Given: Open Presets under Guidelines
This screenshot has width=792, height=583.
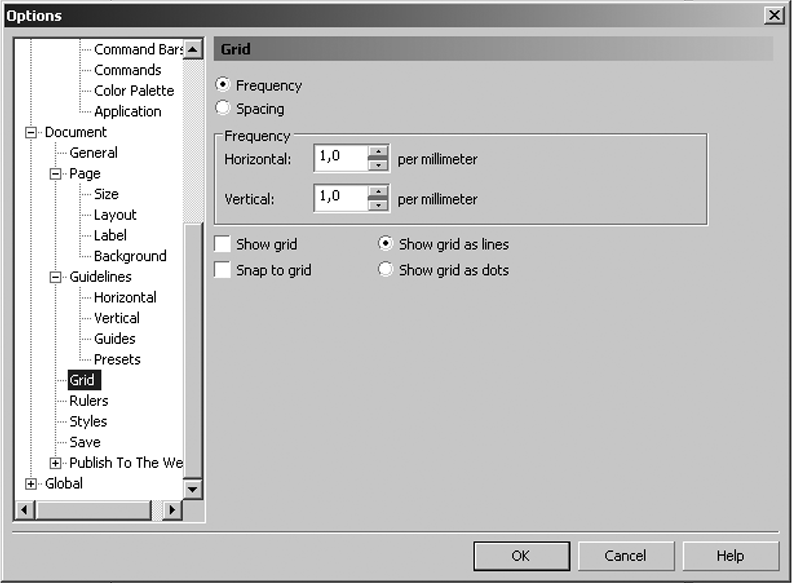Looking at the screenshot, I should (x=117, y=360).
